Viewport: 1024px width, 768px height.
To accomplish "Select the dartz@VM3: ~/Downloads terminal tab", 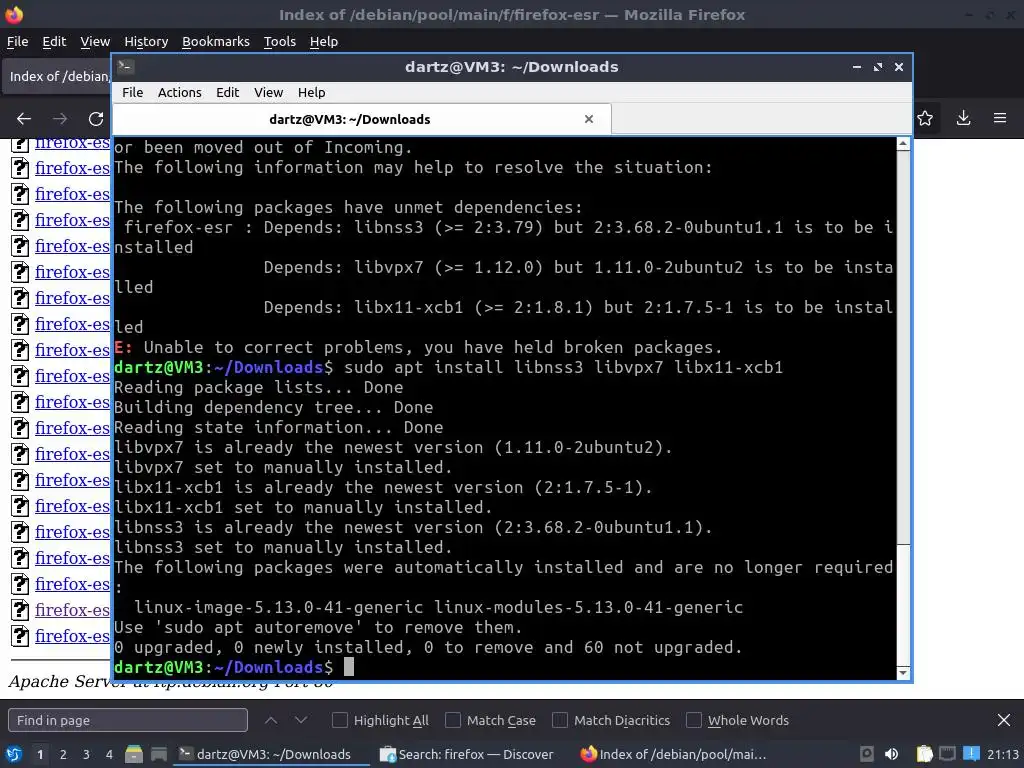I will [362, 119].
